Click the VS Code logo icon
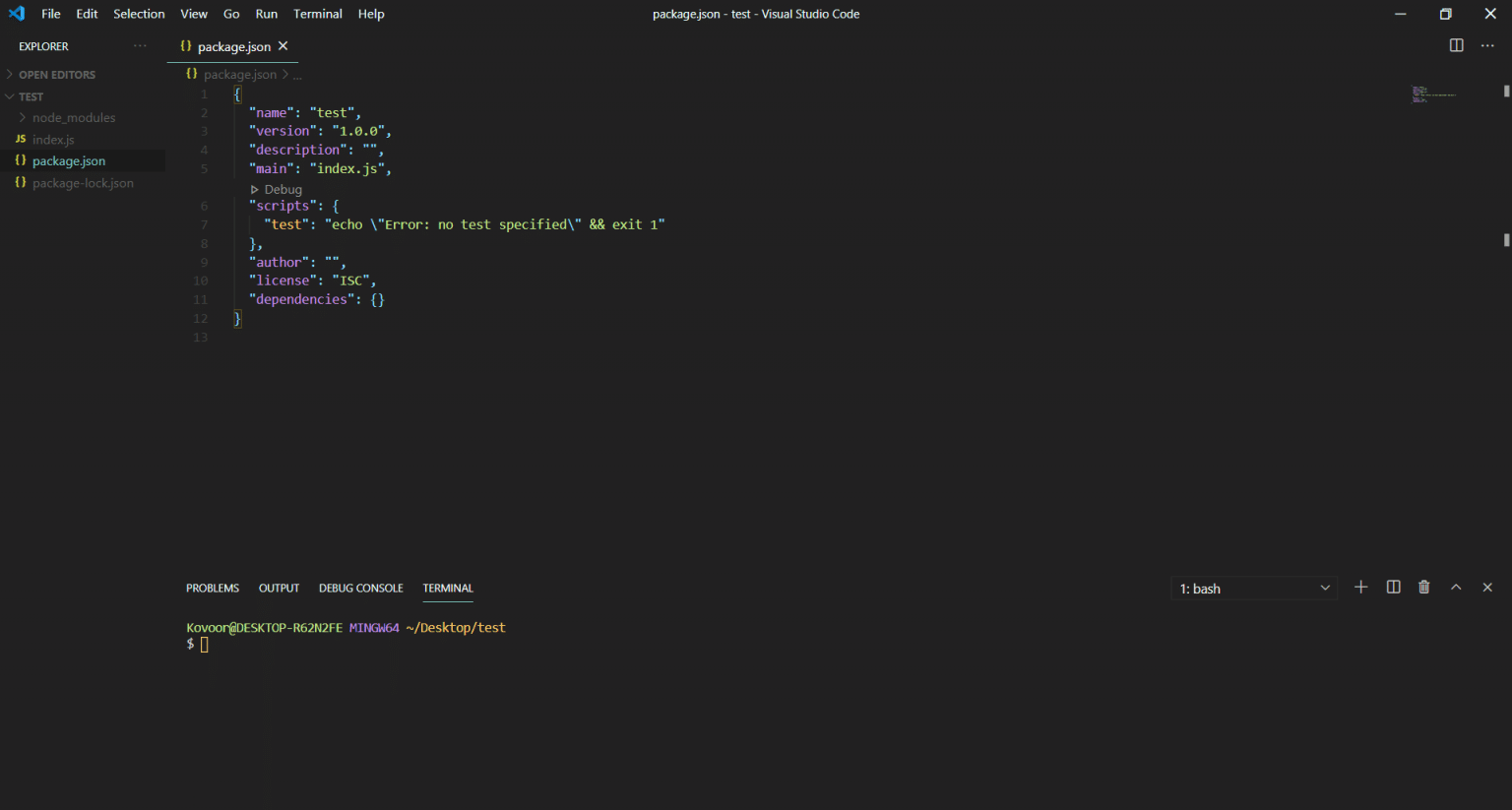 (x=16, y=14)
